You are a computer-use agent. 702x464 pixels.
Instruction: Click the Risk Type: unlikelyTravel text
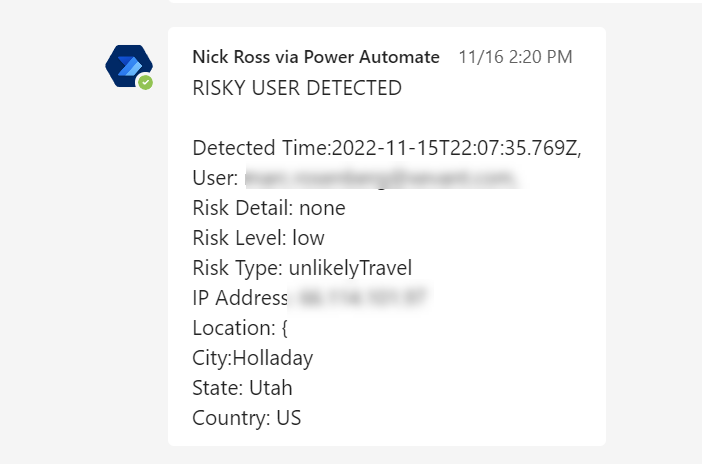(302, 268)
